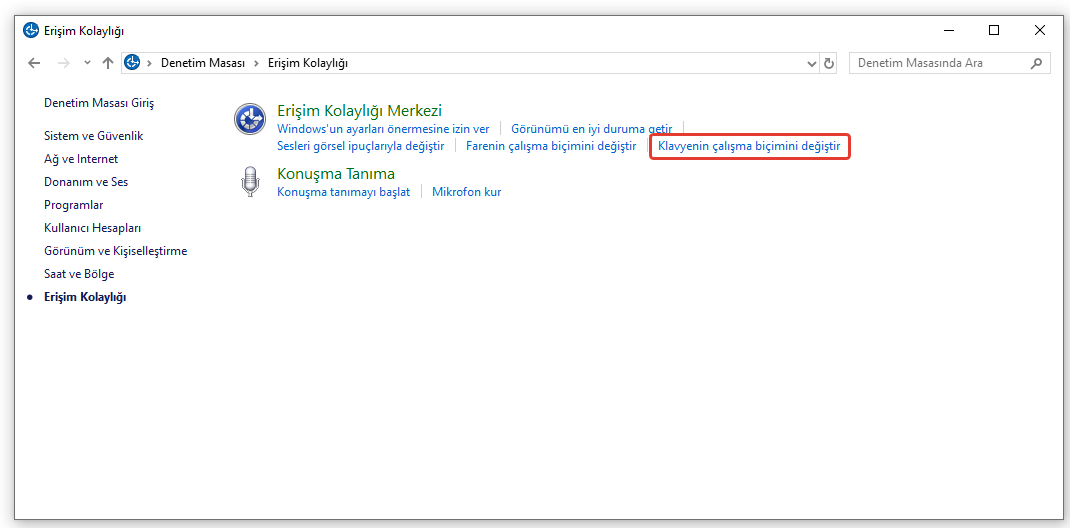Viewport: 1070px width, 528px height.
Task: Refresh the page with the refresh icon
Action: [x=829, y=63]
